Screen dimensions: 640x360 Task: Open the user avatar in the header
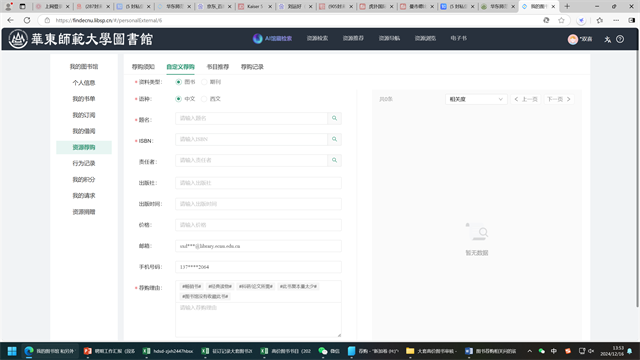[x=573, y=39]
